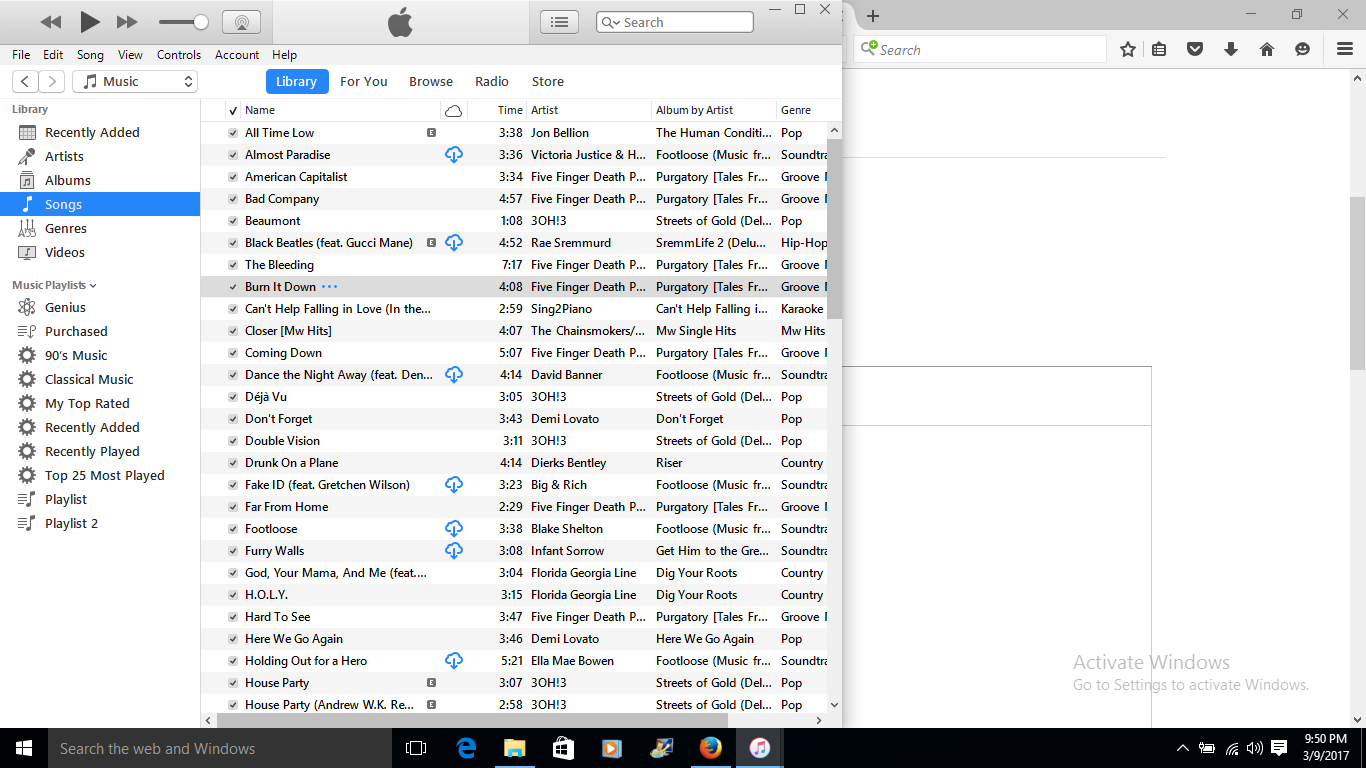Uncheck the All Time Low song
Image resolution: width=1366 pixels, height=768 pixels.
(x=233, y=133)
